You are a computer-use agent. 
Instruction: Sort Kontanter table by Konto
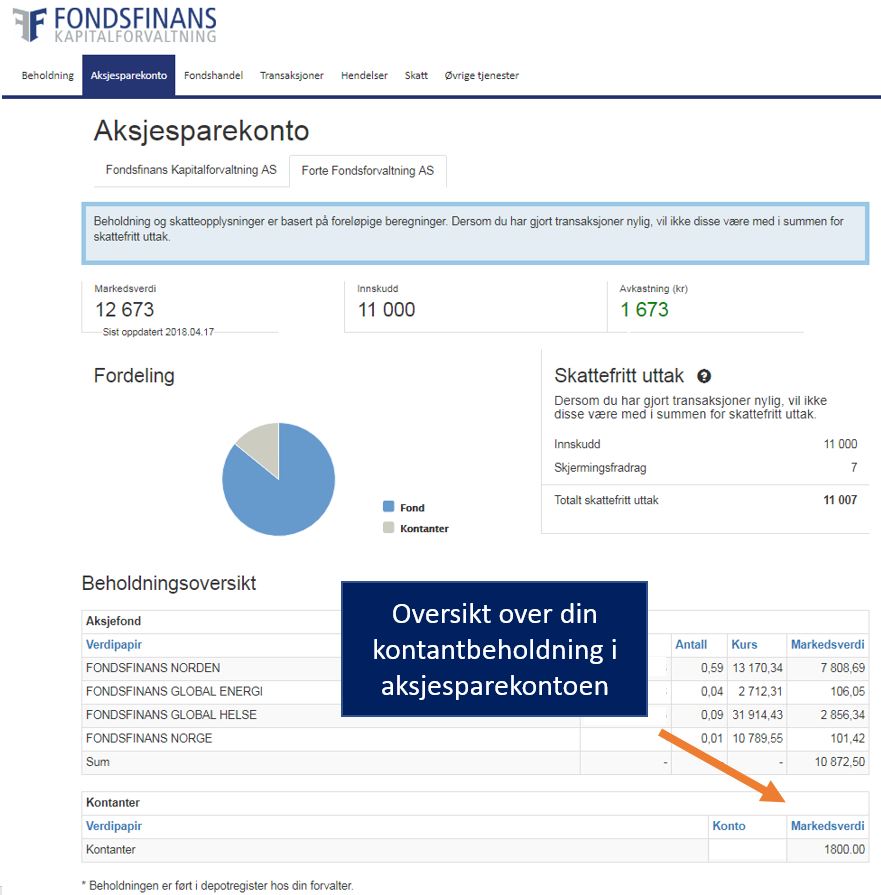pos(729,826)
